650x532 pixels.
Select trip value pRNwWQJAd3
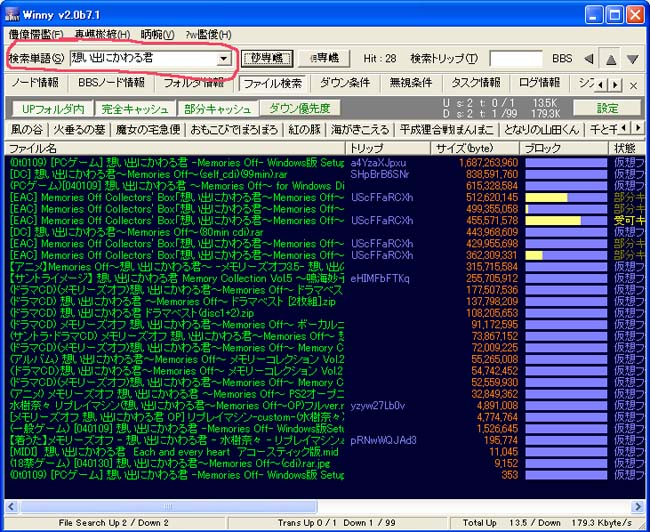coord(383,441)
